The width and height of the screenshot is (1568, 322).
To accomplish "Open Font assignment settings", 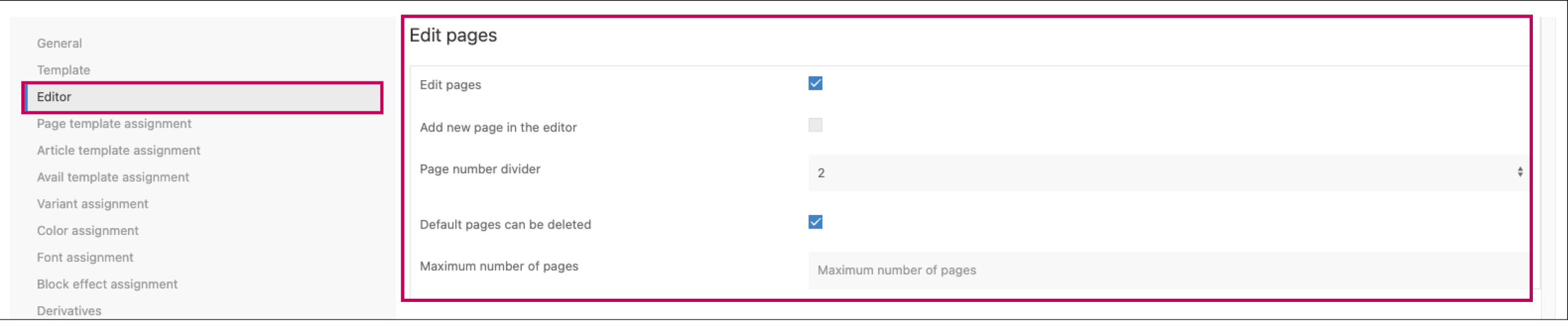I will [85, 257].
